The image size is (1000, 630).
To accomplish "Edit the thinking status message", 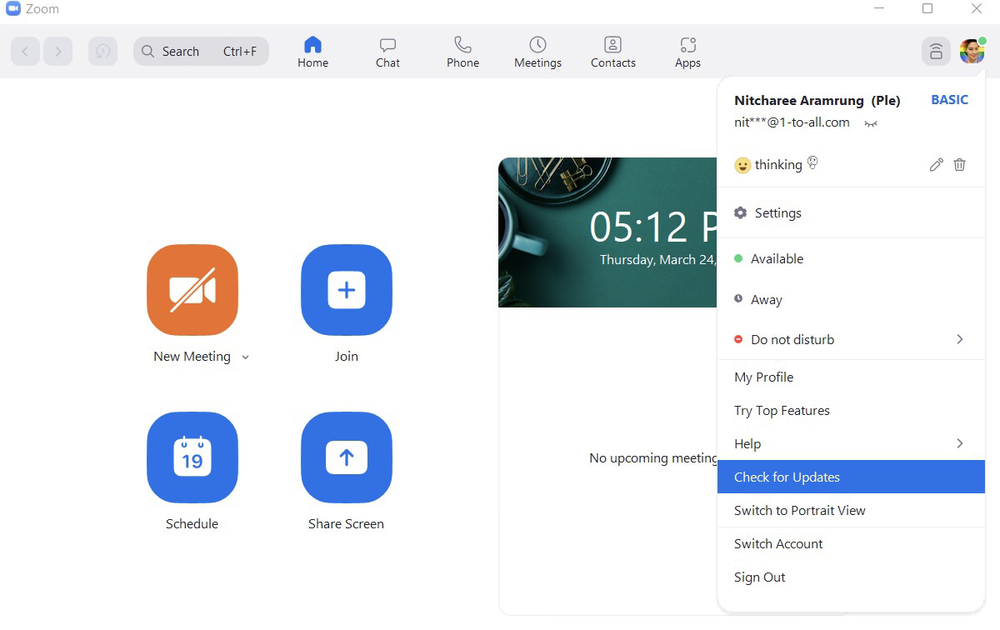I will (x=936, y=165).
